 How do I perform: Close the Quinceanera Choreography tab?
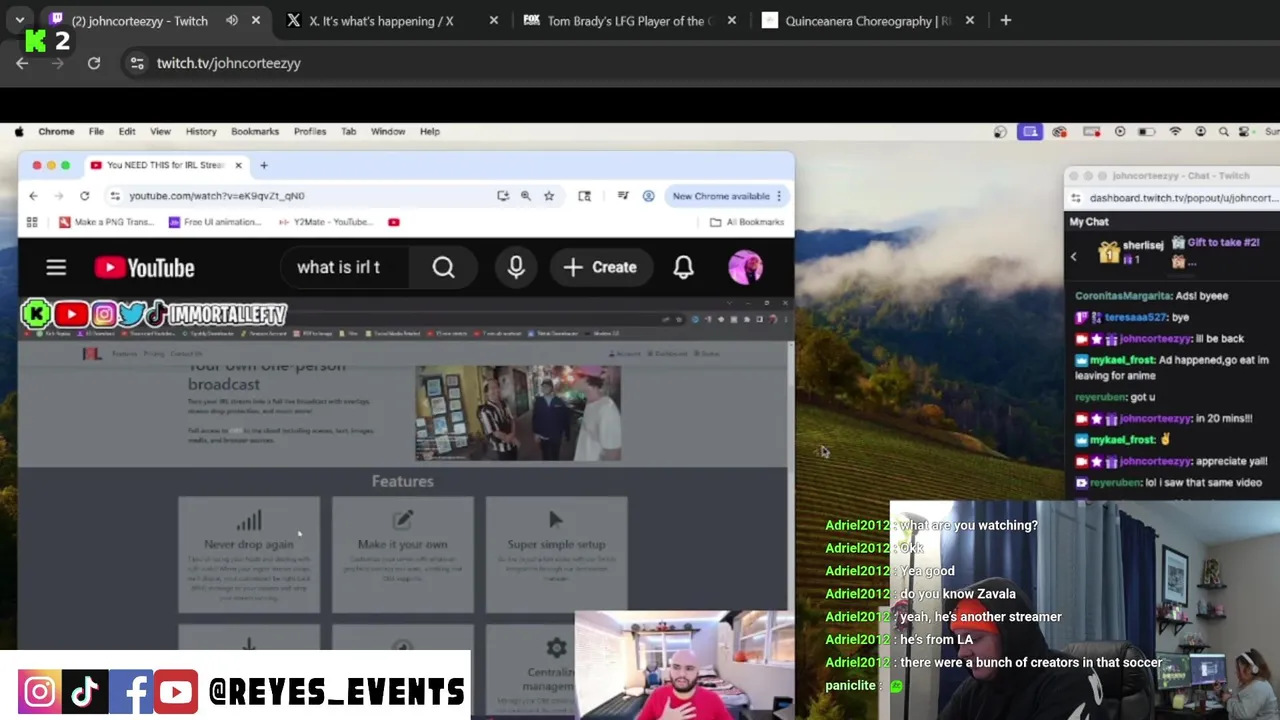[x=969, y=20]
